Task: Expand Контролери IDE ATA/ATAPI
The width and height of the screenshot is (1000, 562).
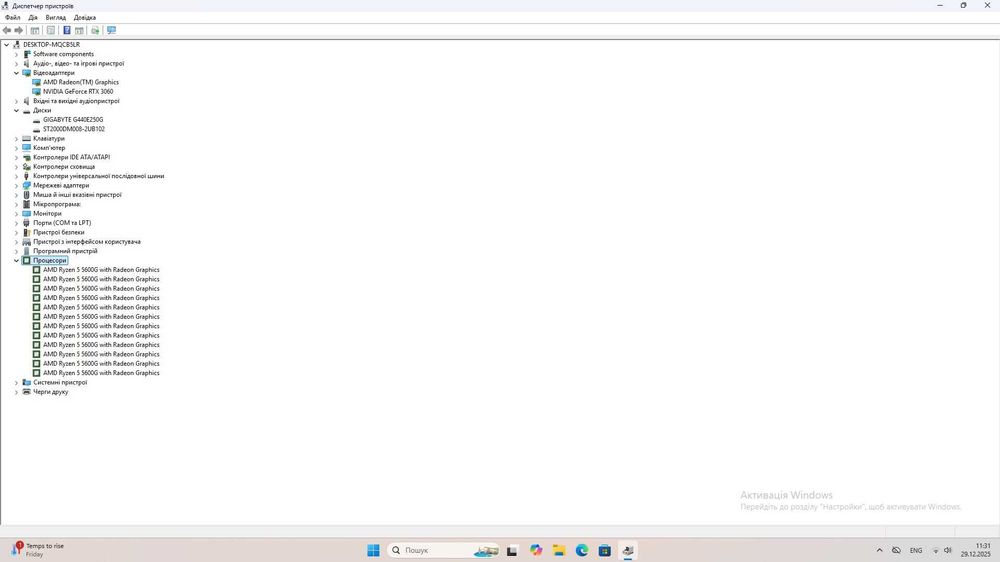Action: coord(17,157)
